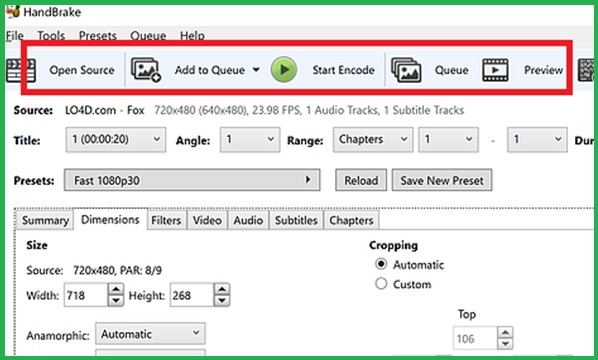Switch to the Subtitles tab

296,220
